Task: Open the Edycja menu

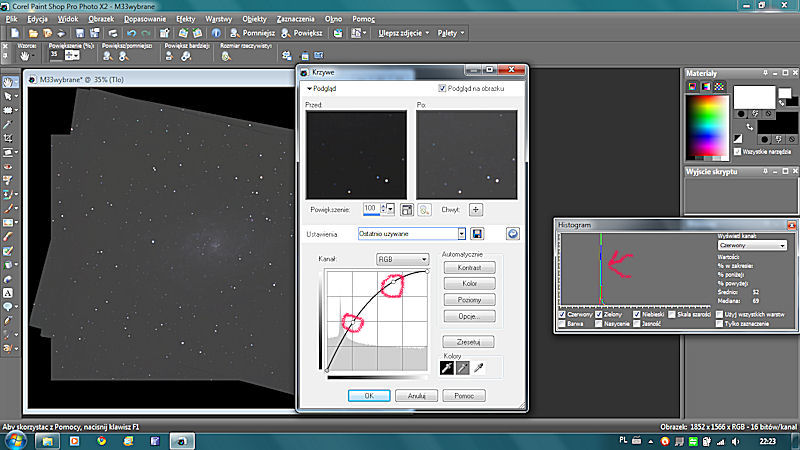Action: pos(37,19)
